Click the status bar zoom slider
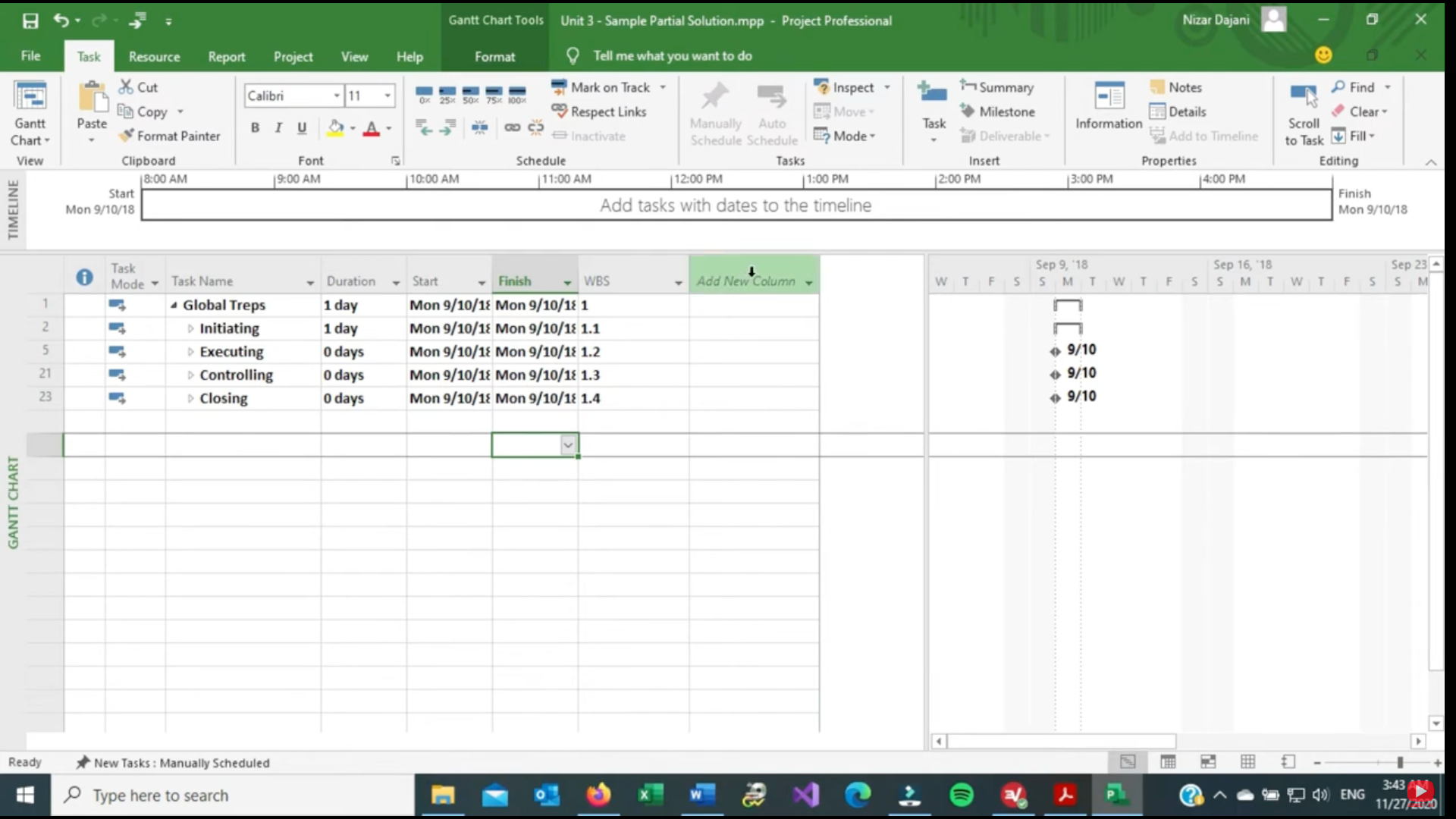This screenshot has height=819, width=1456. tap(1400, 762)
